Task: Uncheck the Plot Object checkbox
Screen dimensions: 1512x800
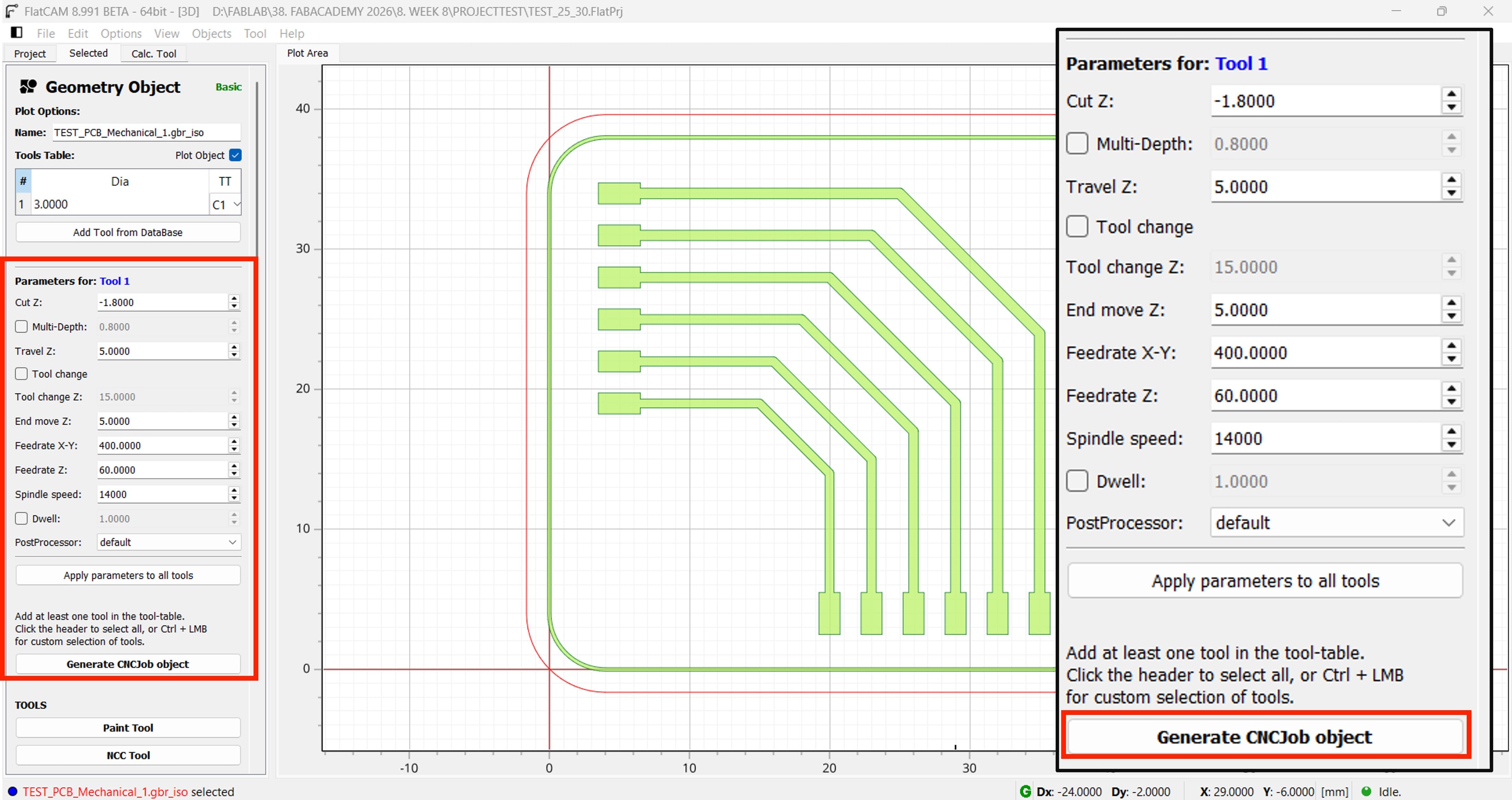Action: pyautogui.click(x=235, y=155)
